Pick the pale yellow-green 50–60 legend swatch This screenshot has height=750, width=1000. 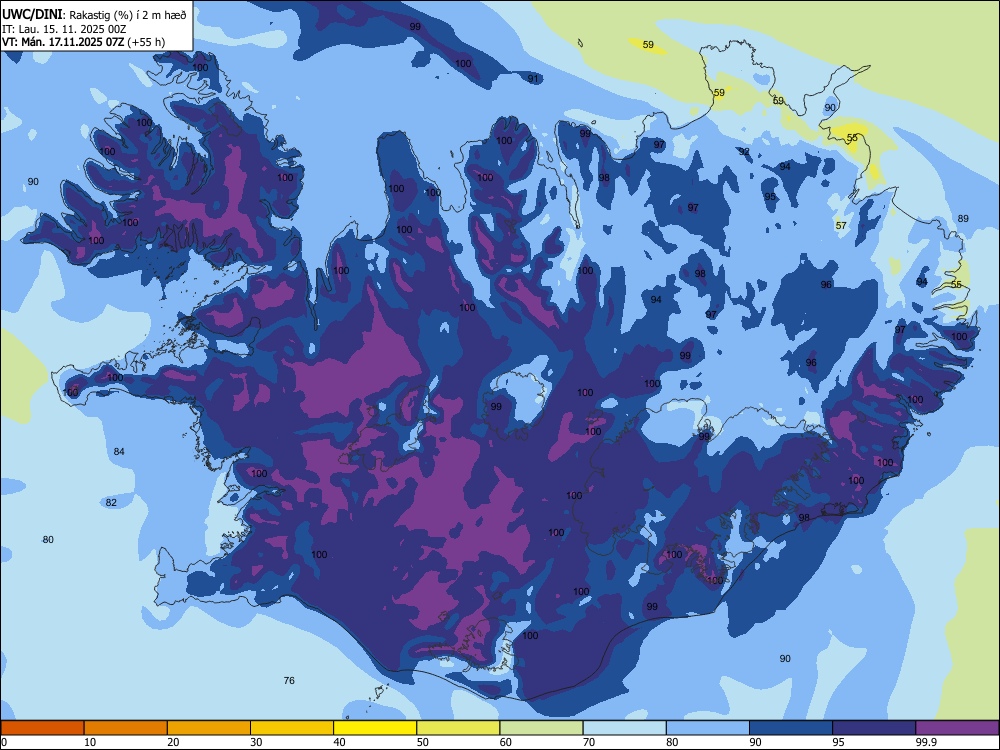458,728
